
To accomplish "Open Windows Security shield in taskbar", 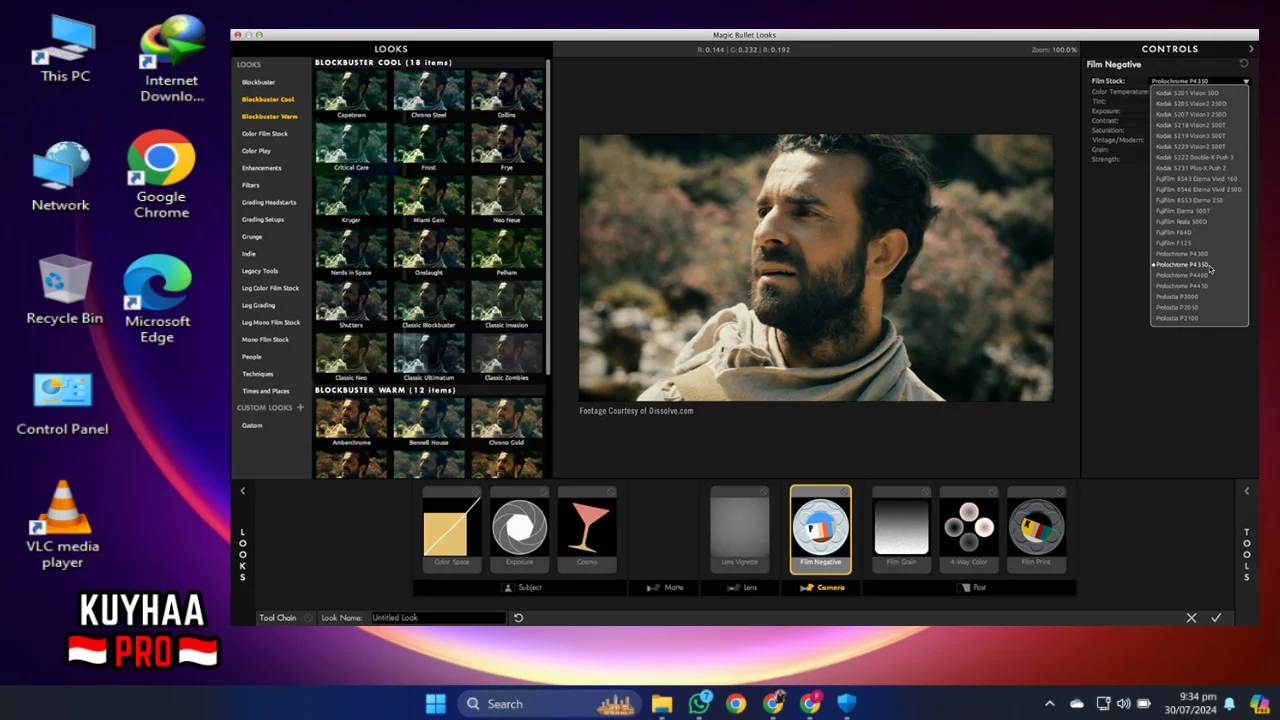I will [847, 704].
